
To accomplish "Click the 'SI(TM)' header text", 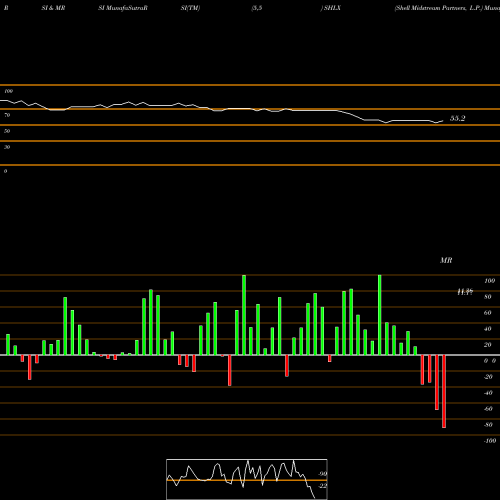I will (190, 8).
